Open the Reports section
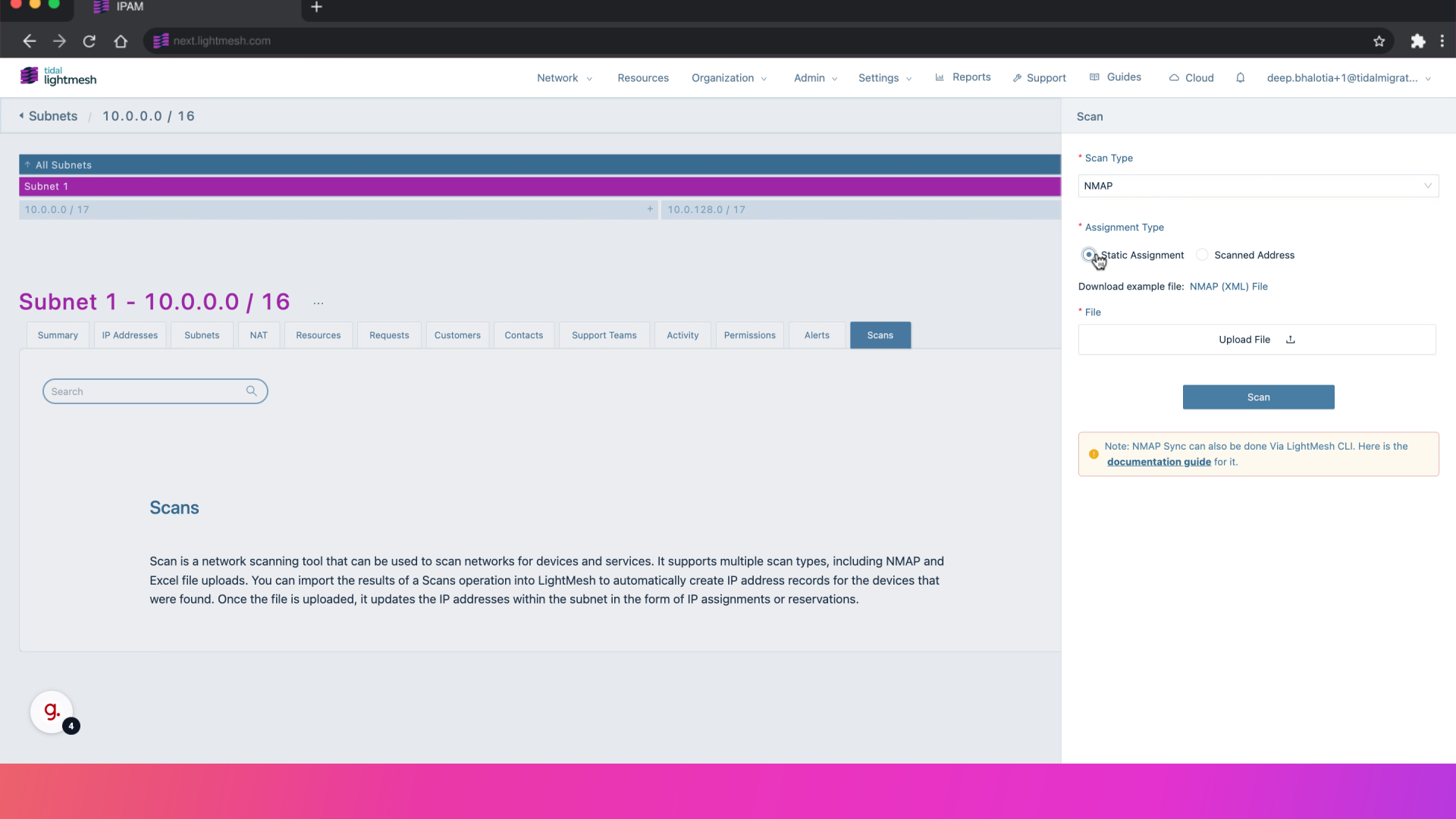 coord(971,77)
